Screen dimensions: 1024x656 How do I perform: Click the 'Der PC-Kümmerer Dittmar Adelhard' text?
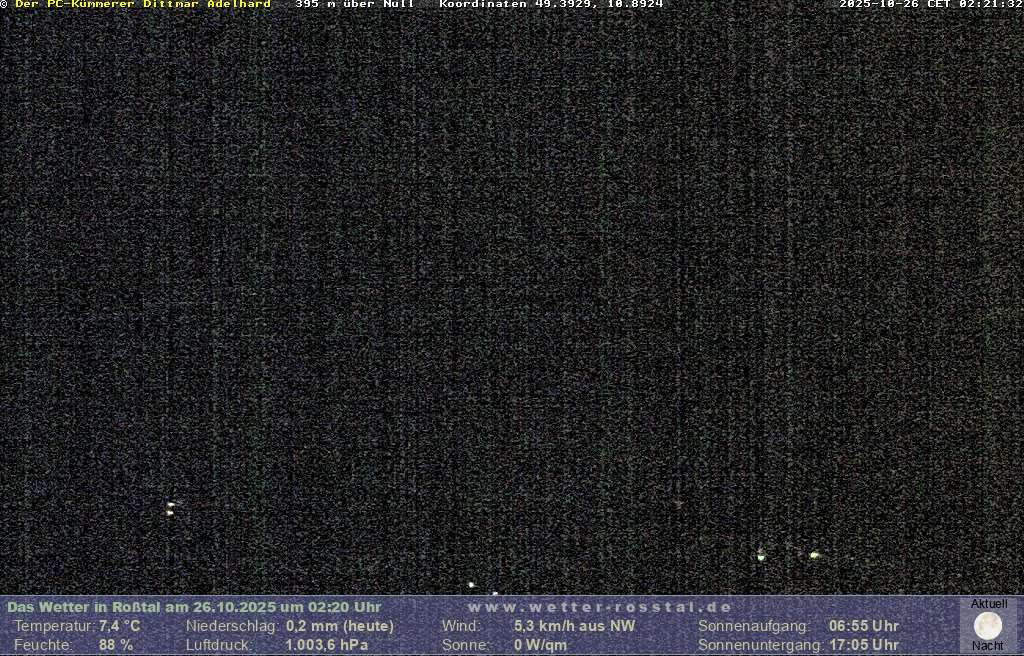tap(143, 5)
